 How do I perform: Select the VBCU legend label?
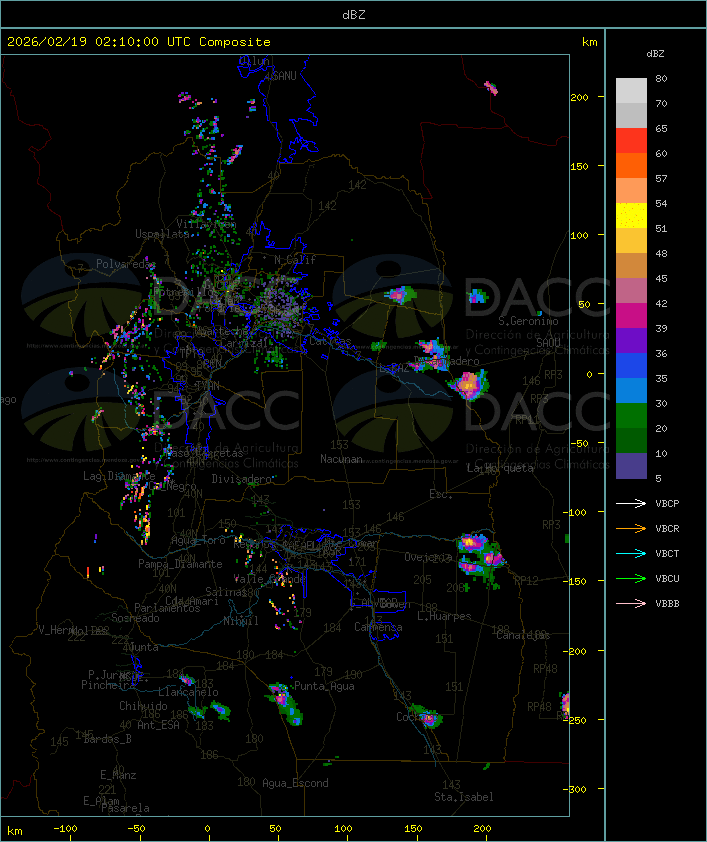tap(667, 578)
